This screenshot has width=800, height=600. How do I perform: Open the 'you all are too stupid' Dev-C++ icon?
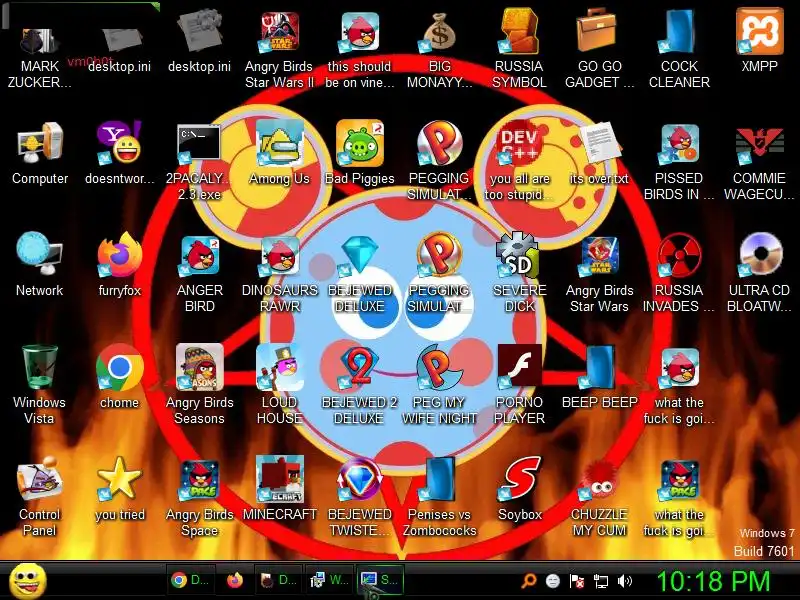click(519, 143)
